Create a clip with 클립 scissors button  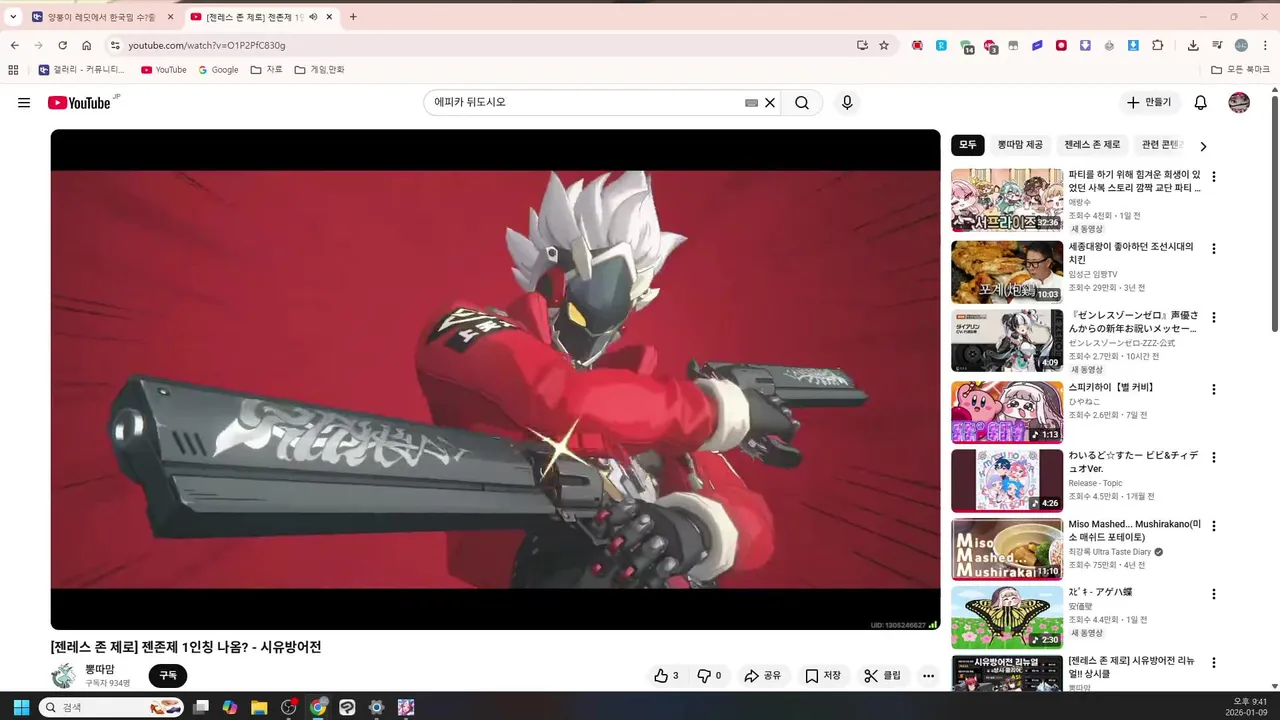pos(883,676)
